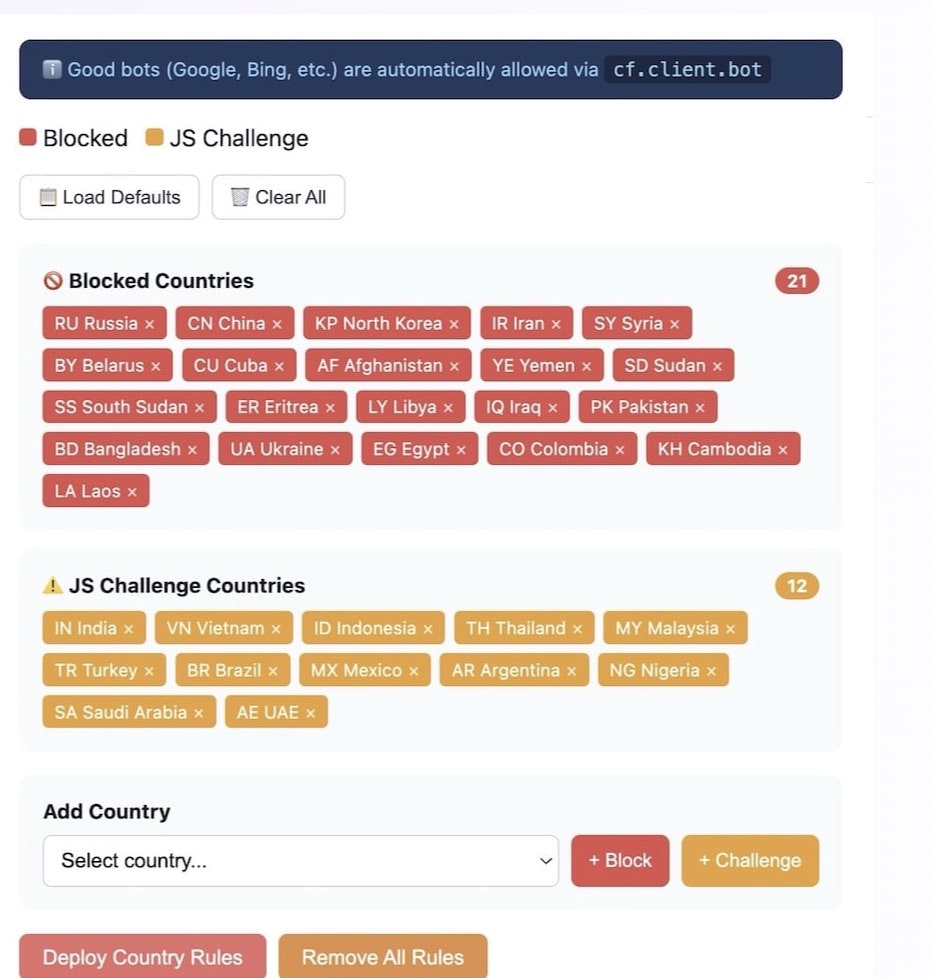This screenshot has width=930, height=978.
Task: Click the 21 blocked countries count badge
Action: pos(796,281)
